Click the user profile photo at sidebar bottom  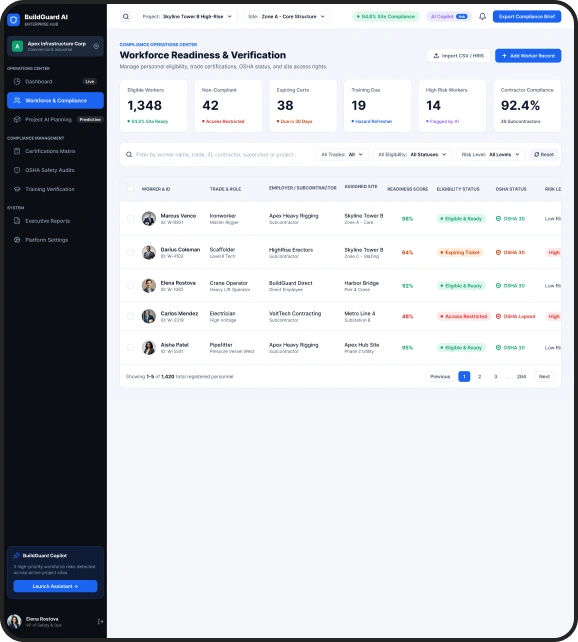pos(14,622)
